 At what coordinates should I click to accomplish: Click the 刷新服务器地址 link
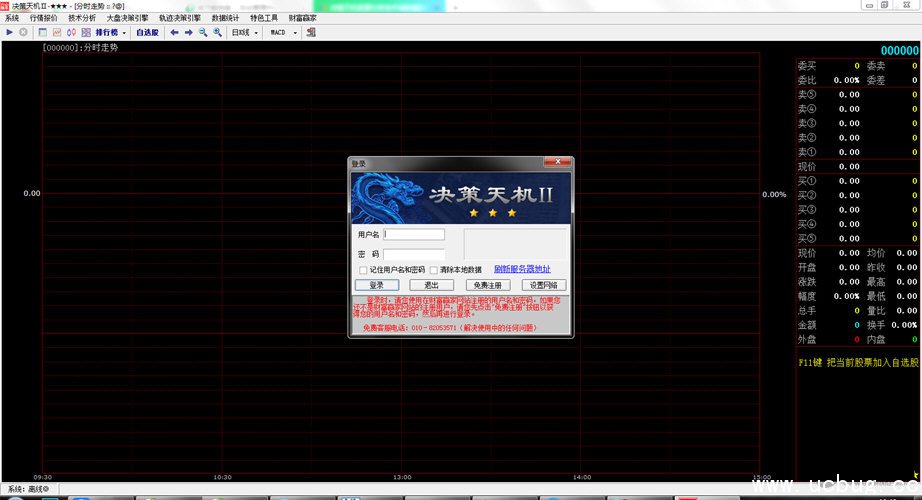pyautogui.click(x=521, y=269)
